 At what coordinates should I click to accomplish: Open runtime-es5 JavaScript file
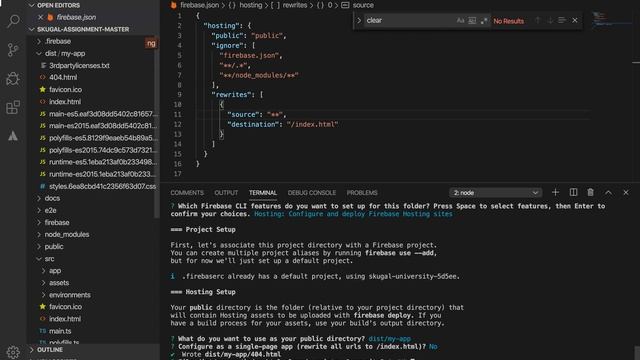102,162
